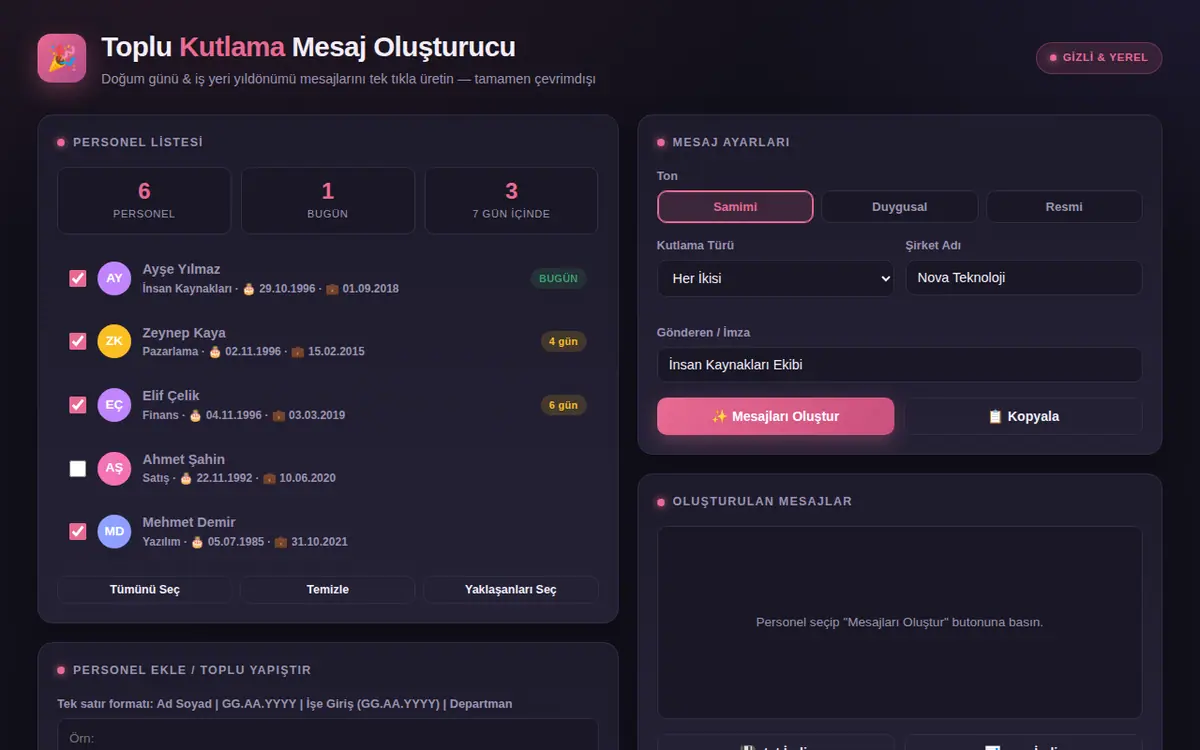Click Ahmet Şahin's AŞ avatar

tap(114, 468)
